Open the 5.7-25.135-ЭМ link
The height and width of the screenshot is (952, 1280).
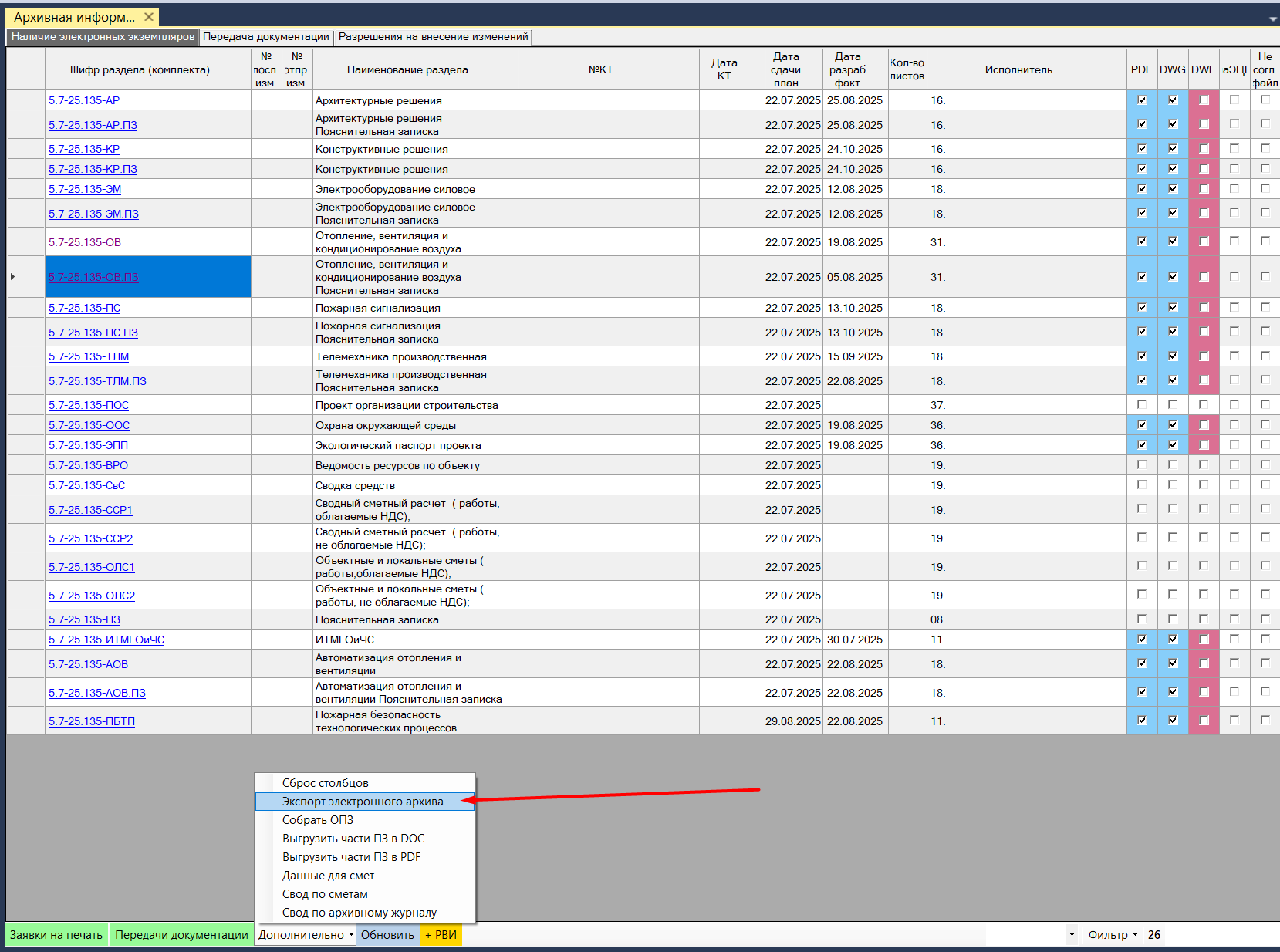tap(85, 189)
